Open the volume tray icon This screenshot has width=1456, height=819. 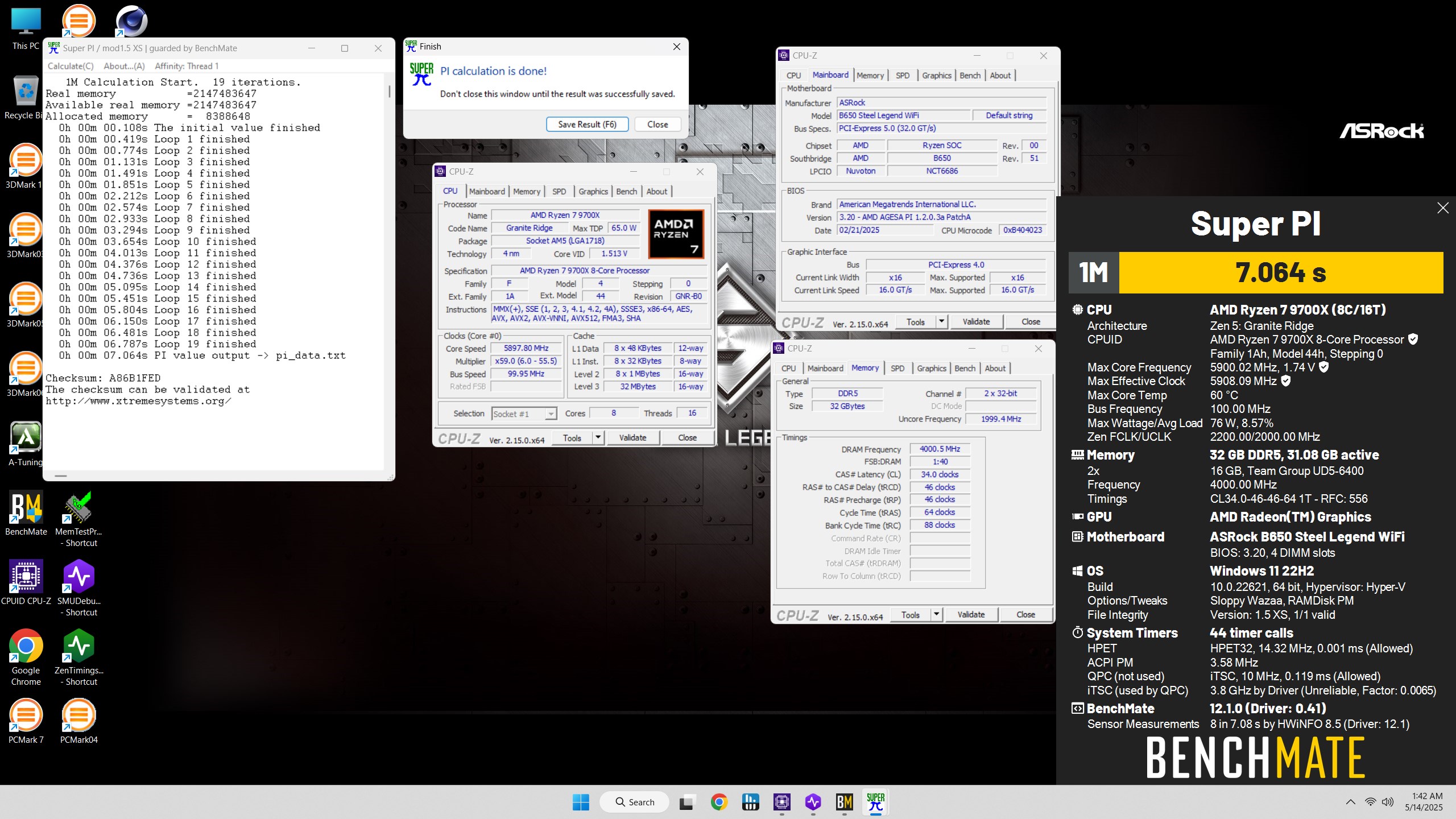(x=1388, y=802)
